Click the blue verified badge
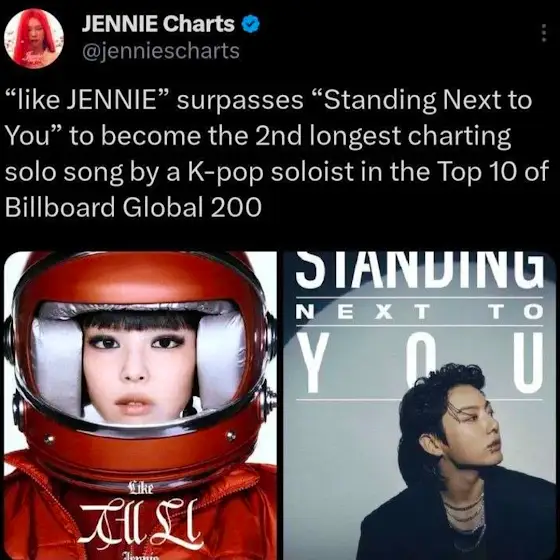560x560 pixels. [251, 24]
